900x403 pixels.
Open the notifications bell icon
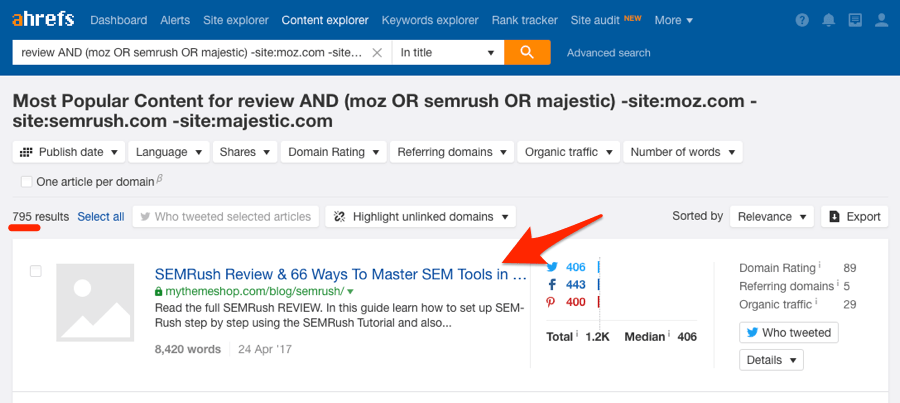[828, 20]
